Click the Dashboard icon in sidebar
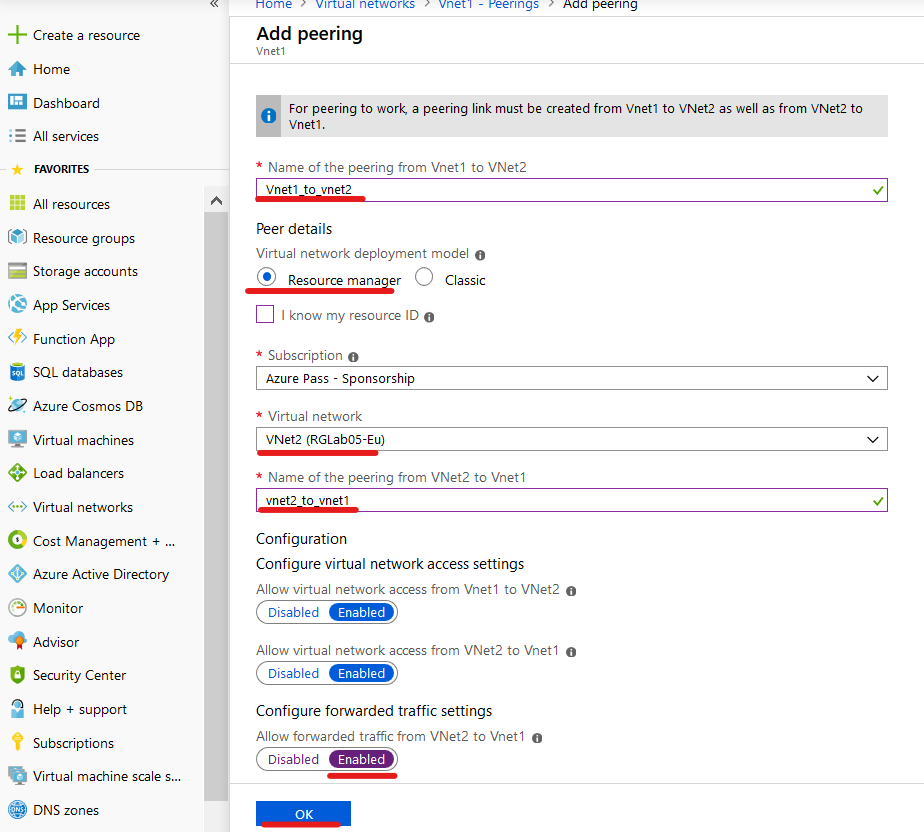 click(x=17, y=102)
